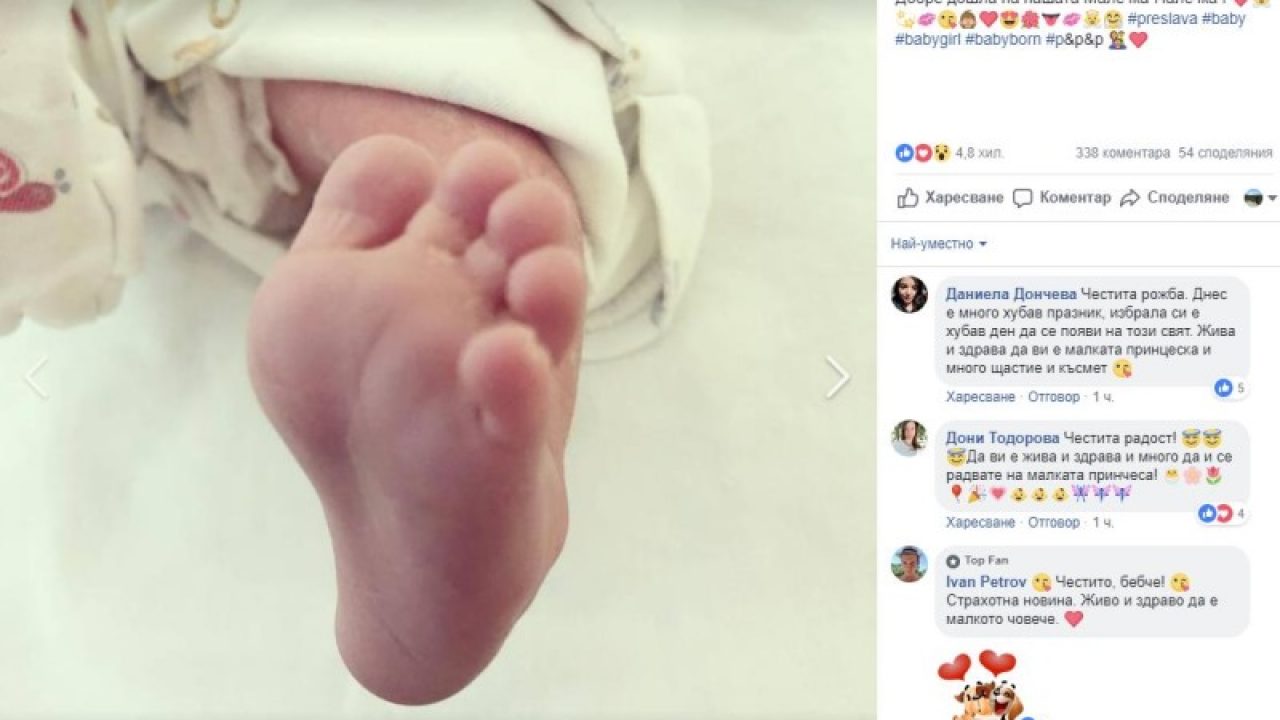This screenshot has width=1280, height=720.
Task: Click the baby foot photo
Action: pyautogui.click(x=438, y=360)
